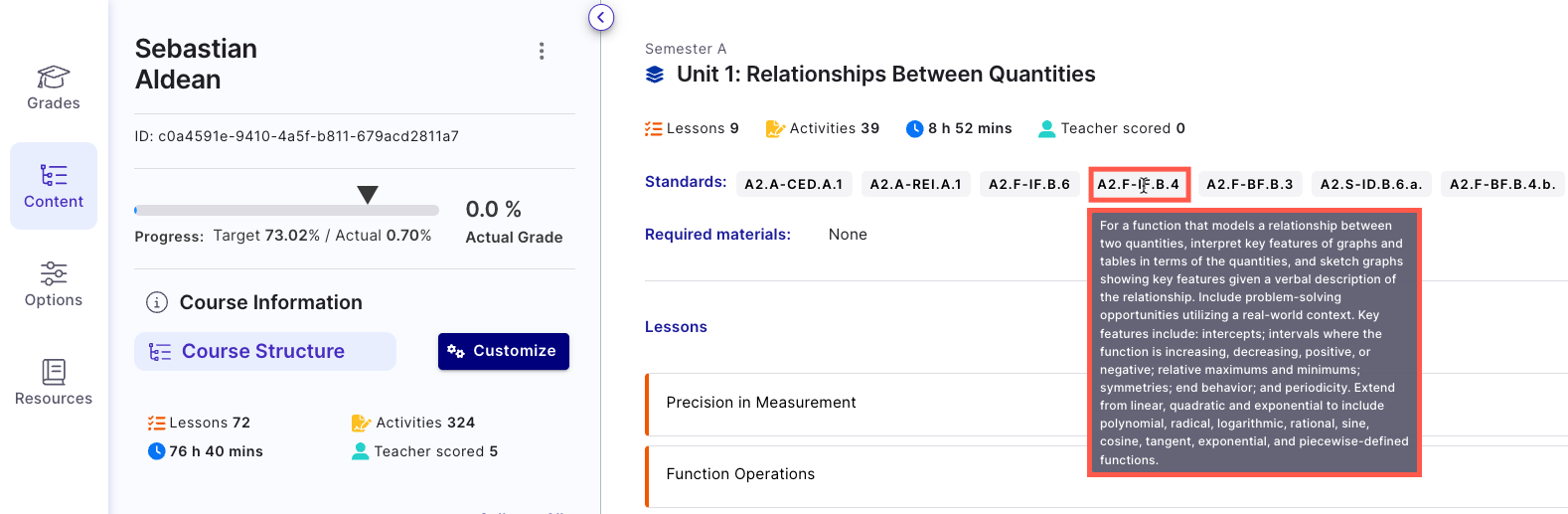Open the Function Operations lesson
1568x514 pixels.
tap(1106, 474)
